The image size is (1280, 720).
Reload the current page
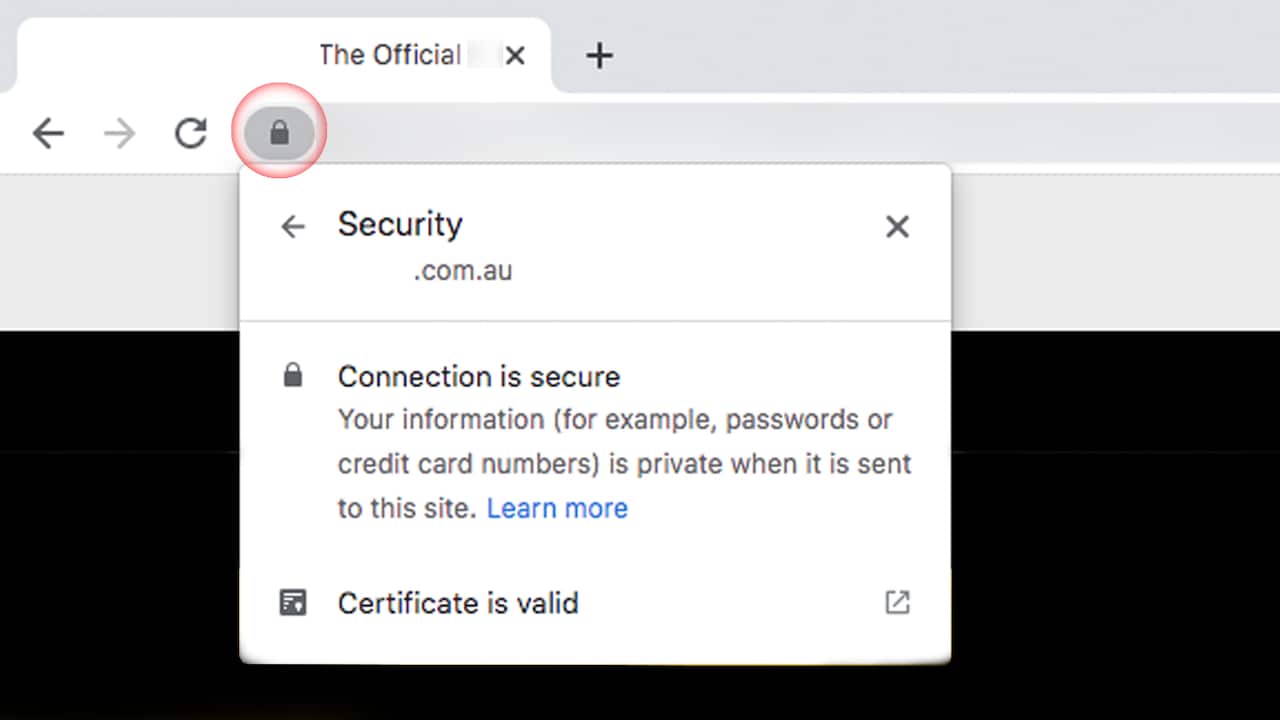click(x=190, y=132)
